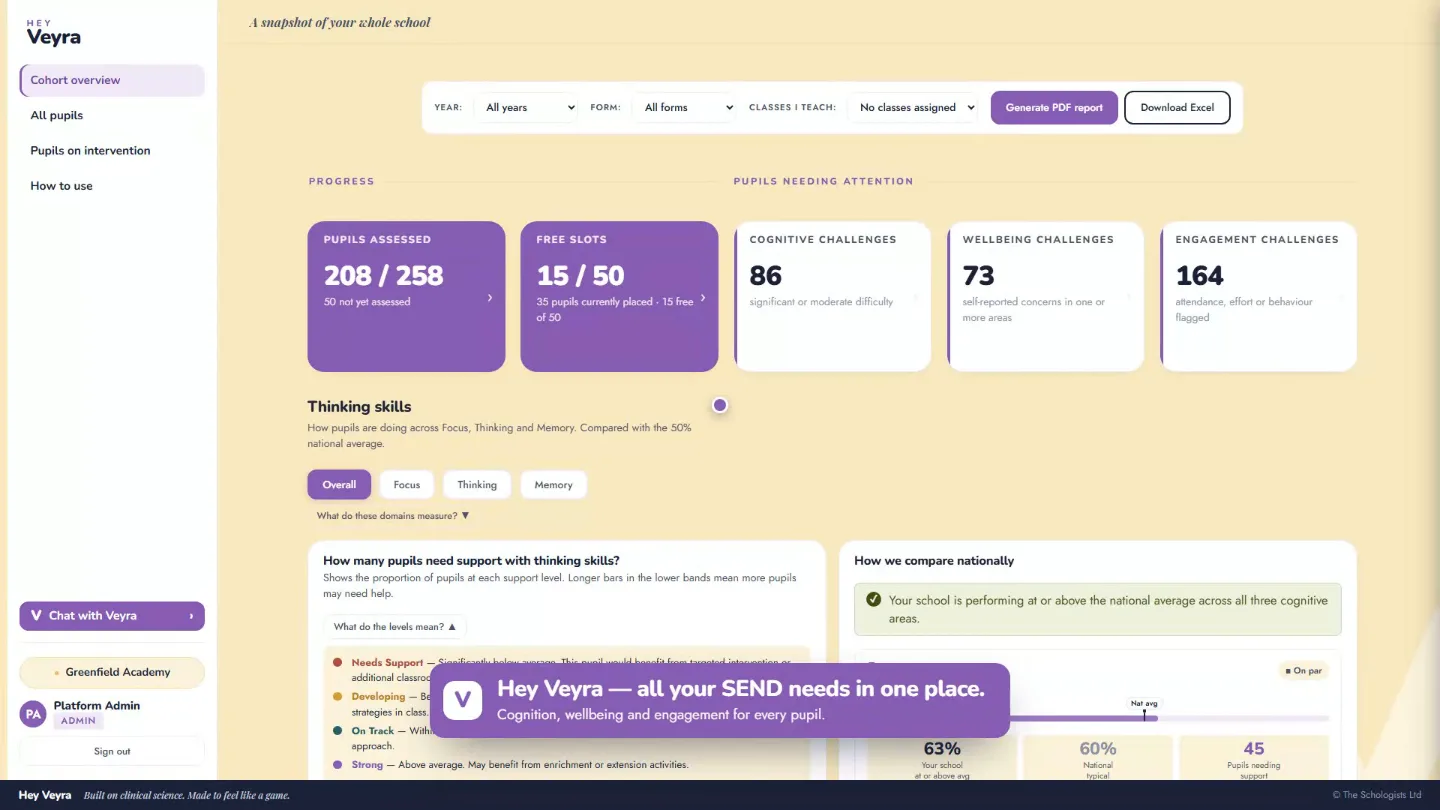Click the Greenfield Academy school selector
Image resolution: width=1440 pixels, height=810 pixels.
(112, 672)
